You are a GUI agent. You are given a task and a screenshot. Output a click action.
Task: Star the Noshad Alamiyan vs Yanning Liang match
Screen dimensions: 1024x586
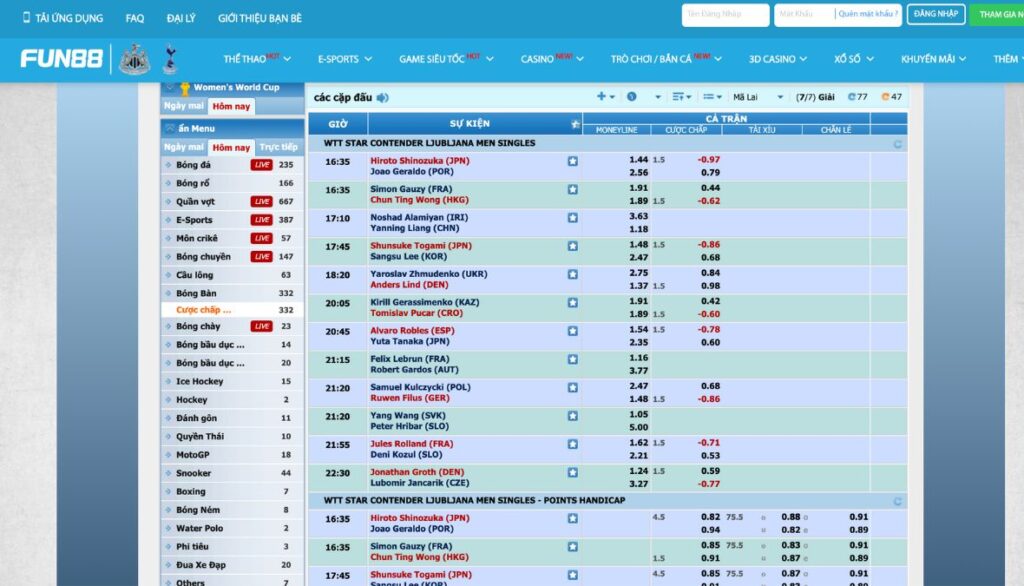(573, 218)
